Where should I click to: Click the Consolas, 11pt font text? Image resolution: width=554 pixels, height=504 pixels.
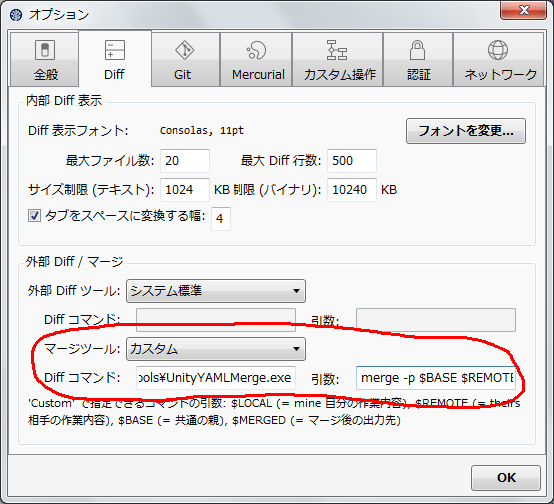(202, 131)
